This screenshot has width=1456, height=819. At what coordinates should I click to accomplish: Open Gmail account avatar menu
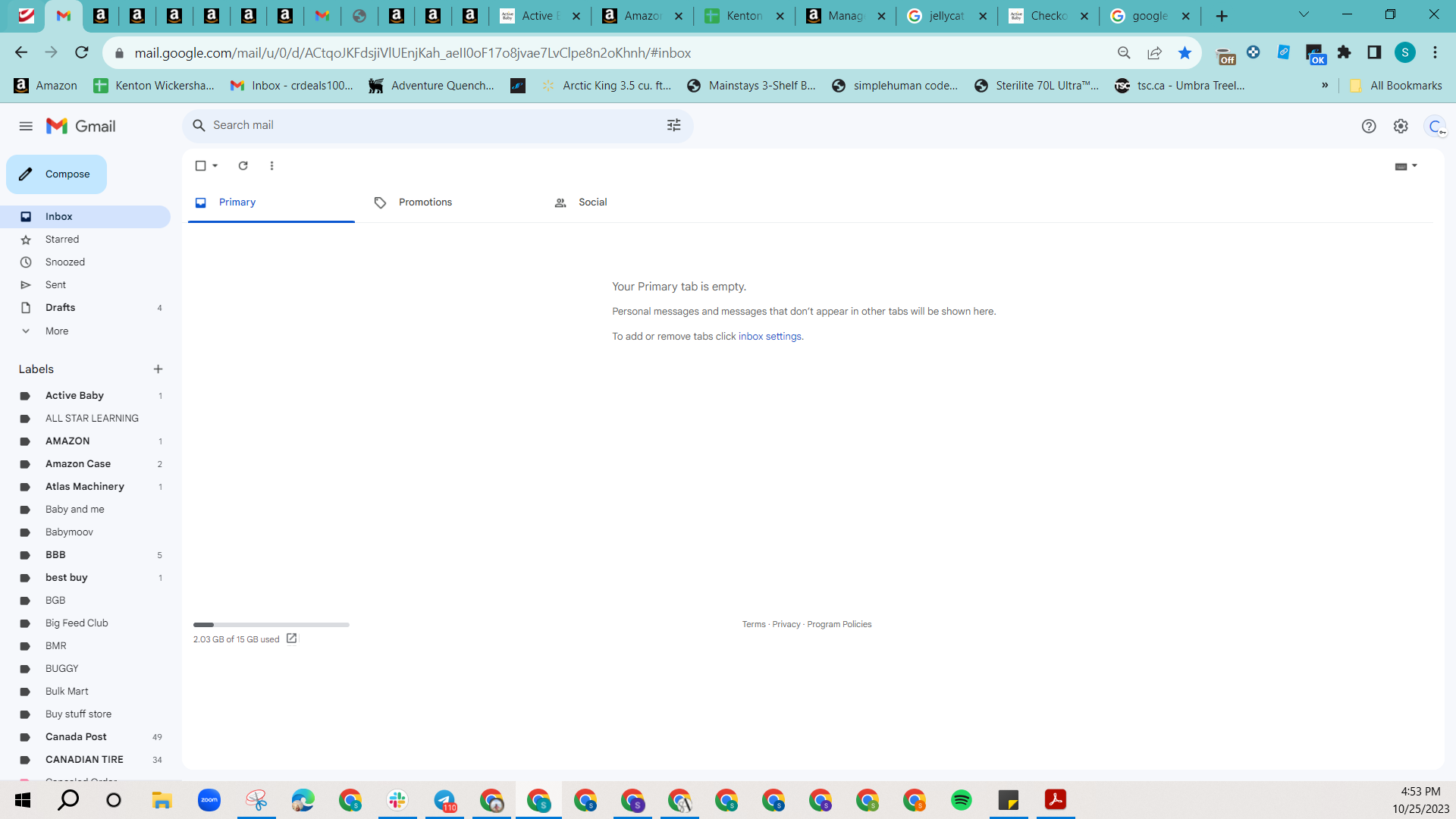[1436, 127]
